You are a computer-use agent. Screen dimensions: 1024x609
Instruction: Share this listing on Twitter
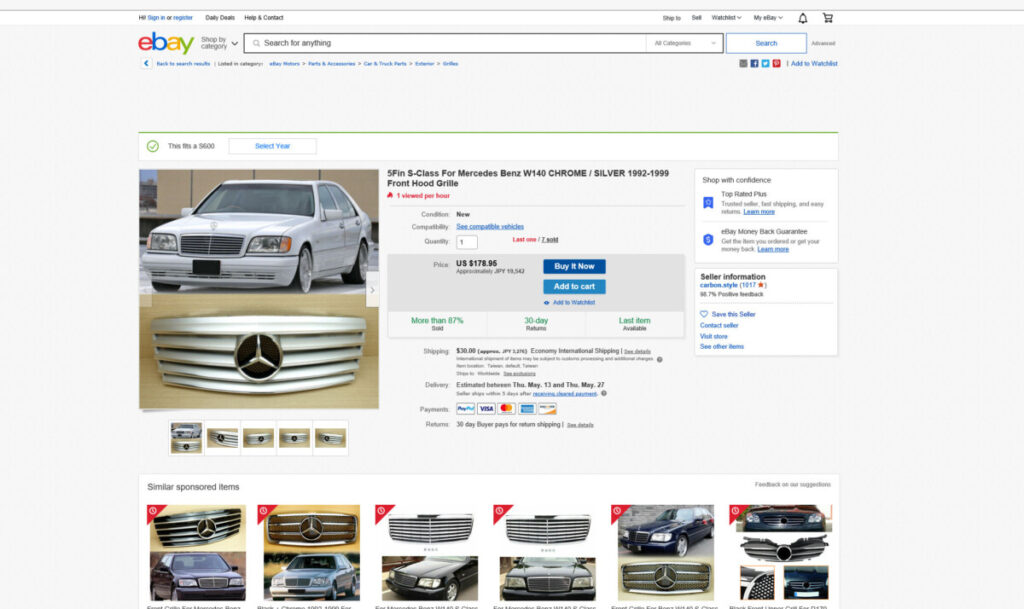coord(765,63)
